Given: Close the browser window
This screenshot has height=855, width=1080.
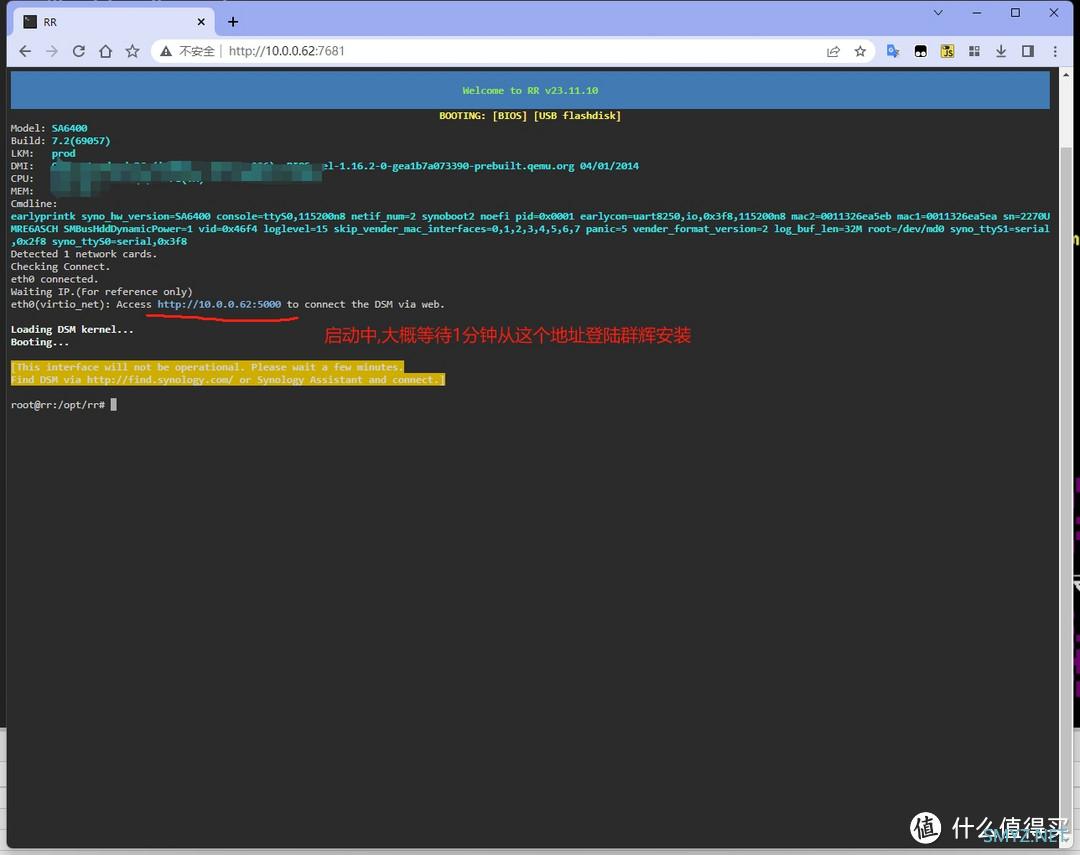Looking at the screenshot, I should pyautogui.click(x=1054, y=12).
